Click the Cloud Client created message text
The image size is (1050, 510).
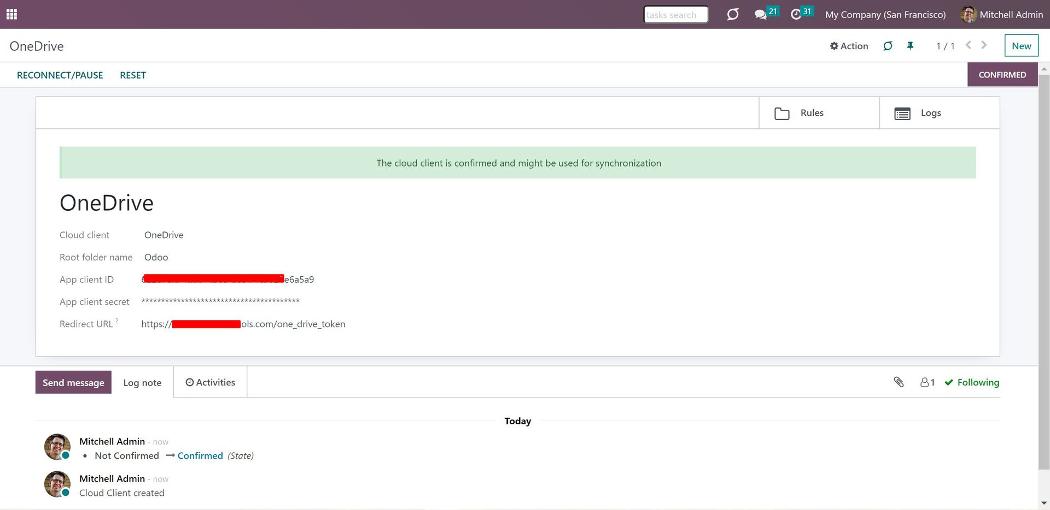click(122, 493)
